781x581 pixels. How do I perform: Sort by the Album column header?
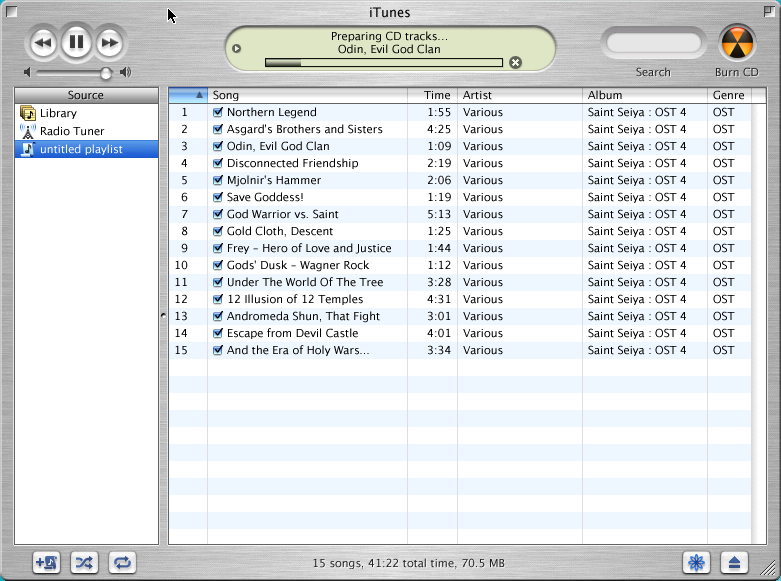[645, 95]
